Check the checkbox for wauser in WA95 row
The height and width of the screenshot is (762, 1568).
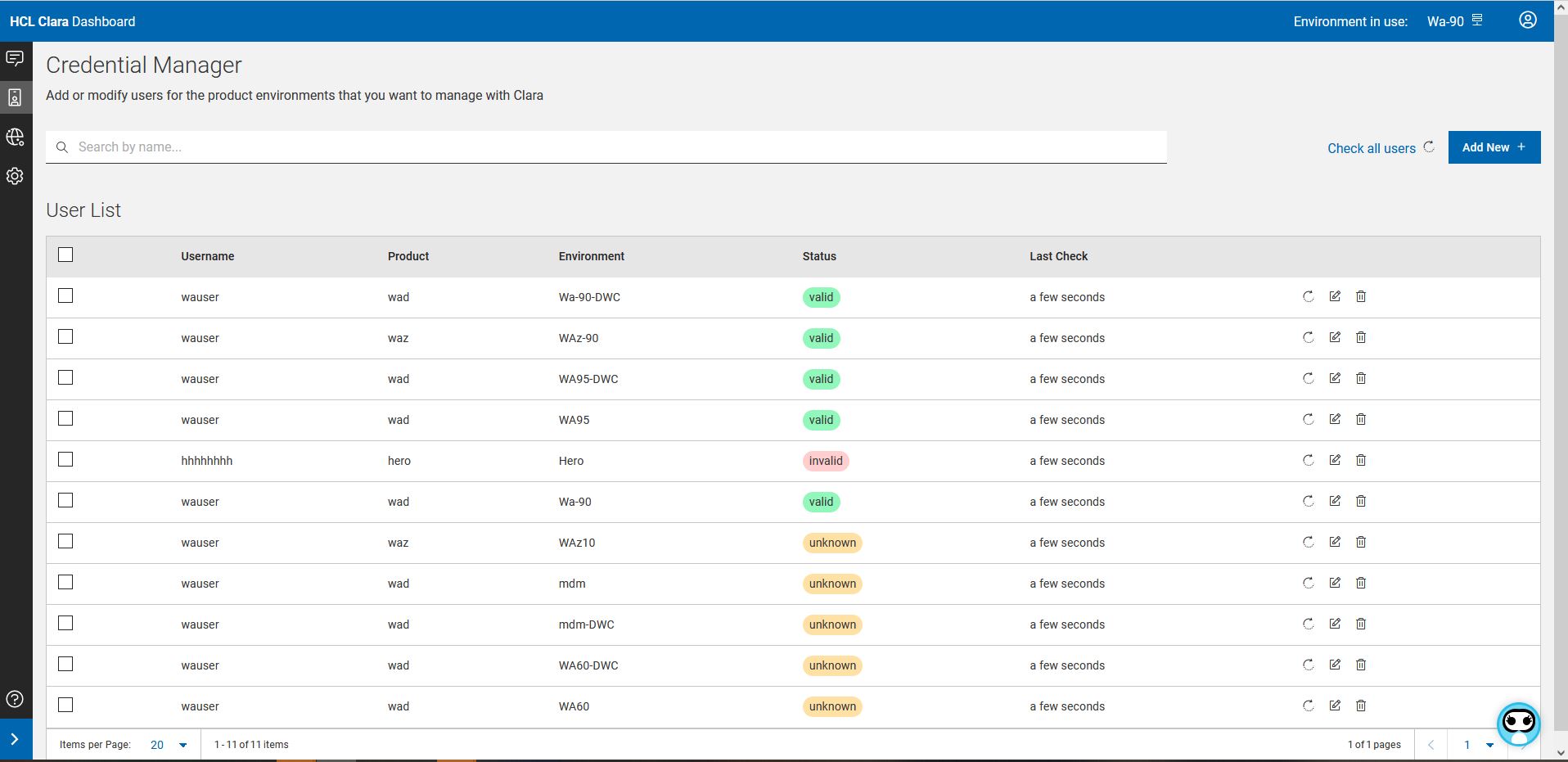(65, 418)
